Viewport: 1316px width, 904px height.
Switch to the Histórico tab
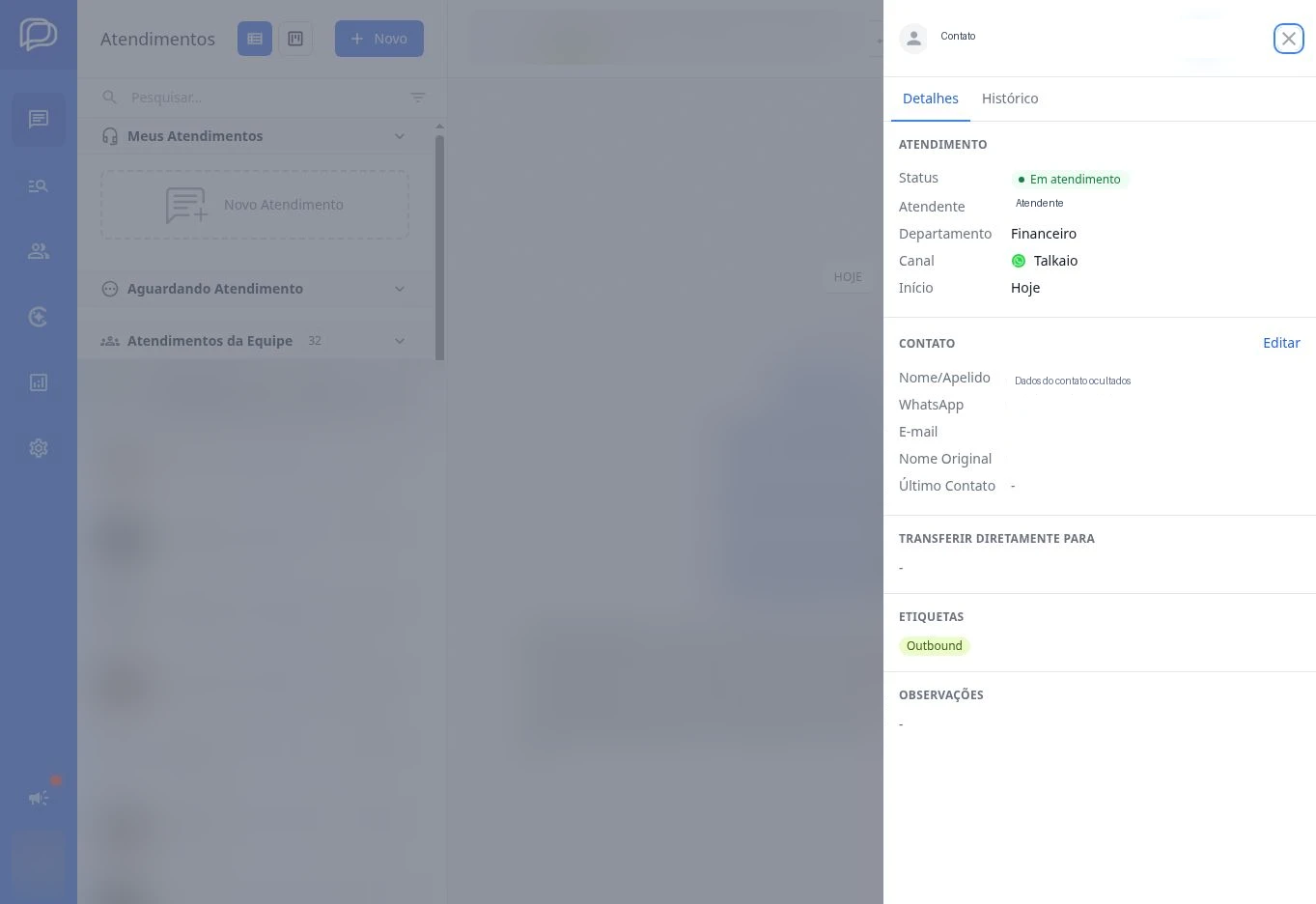(x=1010, y=99)
